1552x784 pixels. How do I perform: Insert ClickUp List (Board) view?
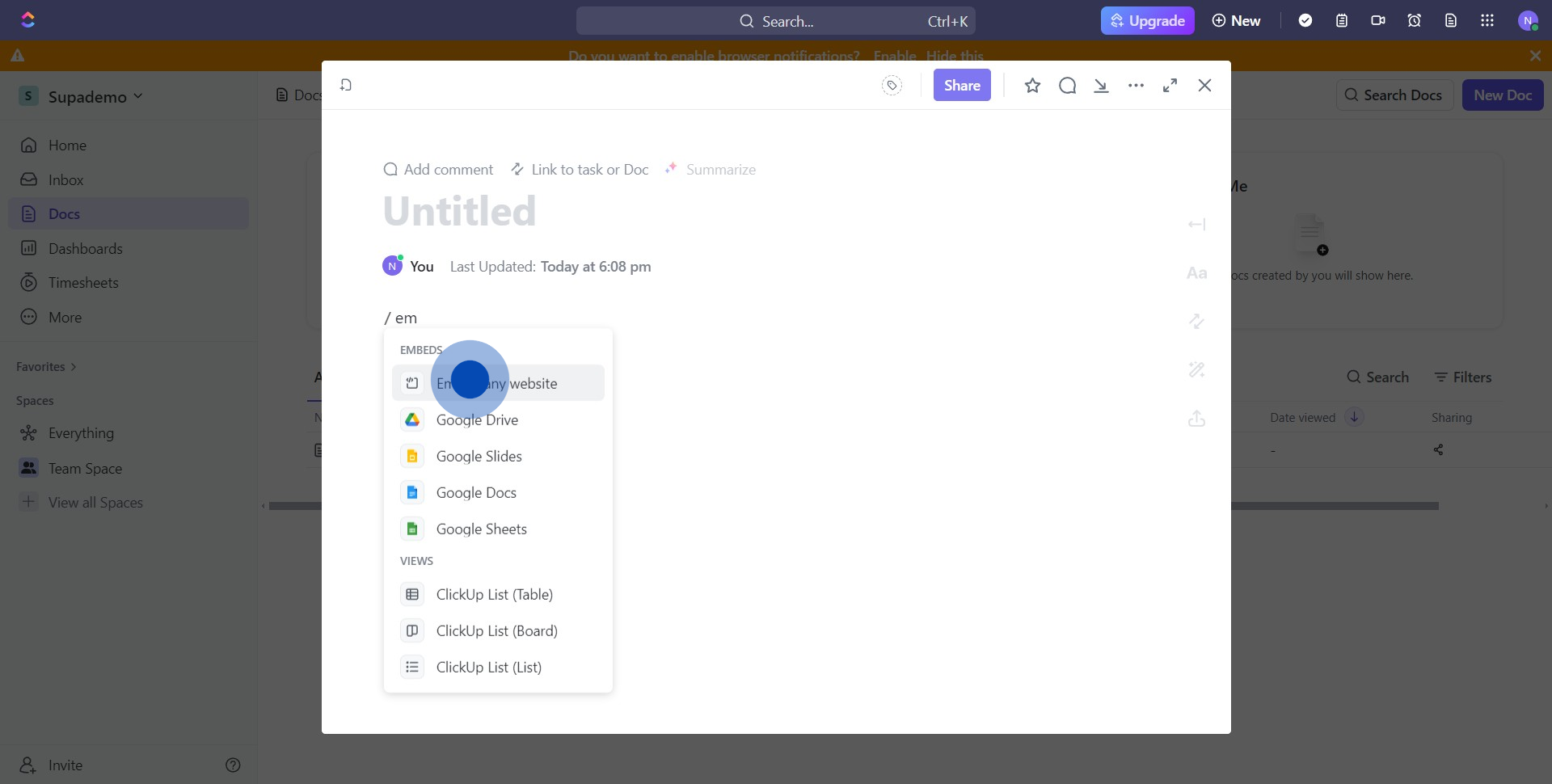(498, 630)
